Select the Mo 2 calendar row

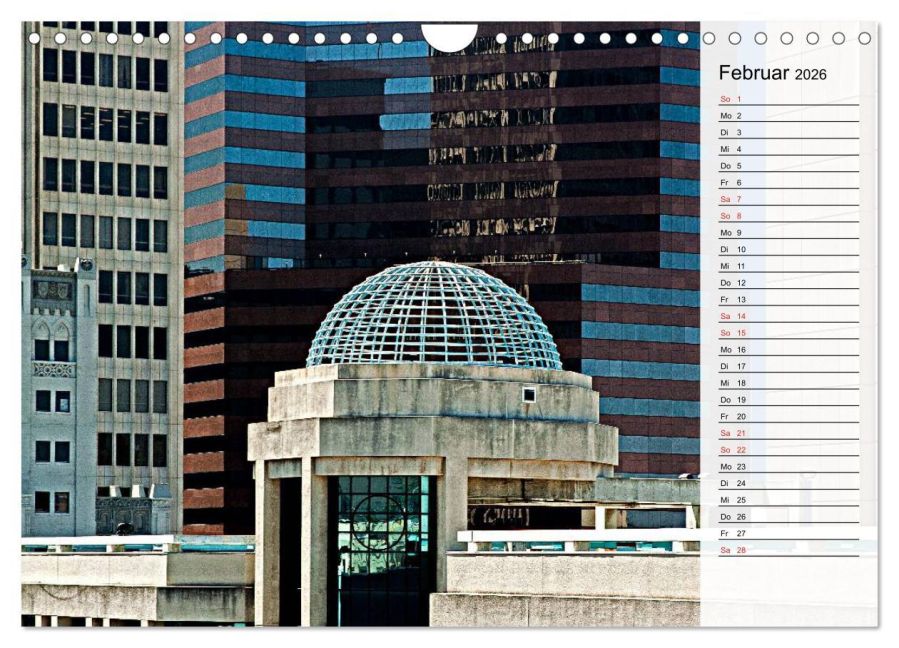tap(789, 116)
